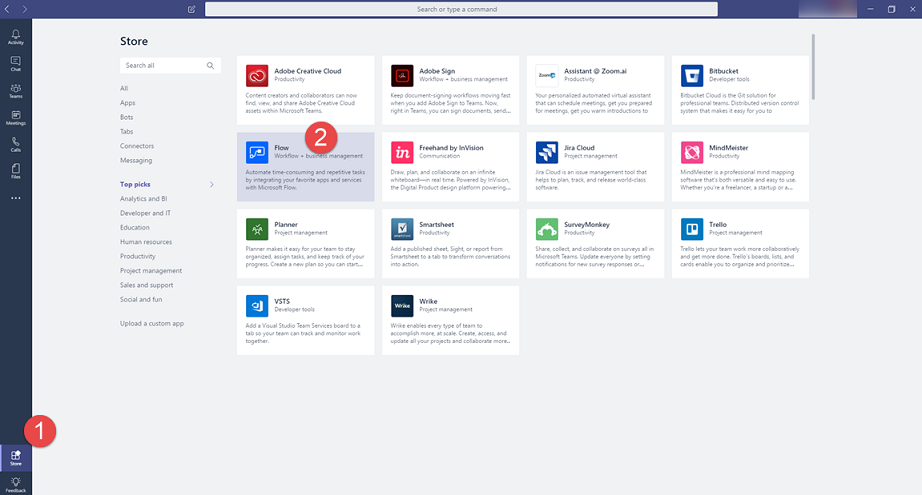The height and width of the screenshot is (495, 922).
Task: Open Files in the left sidebar
Action: [15, 172]
